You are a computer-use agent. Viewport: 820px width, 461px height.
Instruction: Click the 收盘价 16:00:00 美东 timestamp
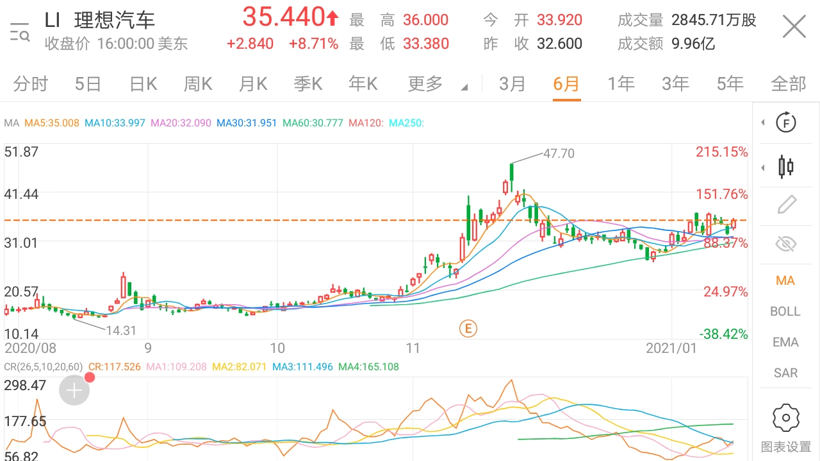tap(116, 43)
